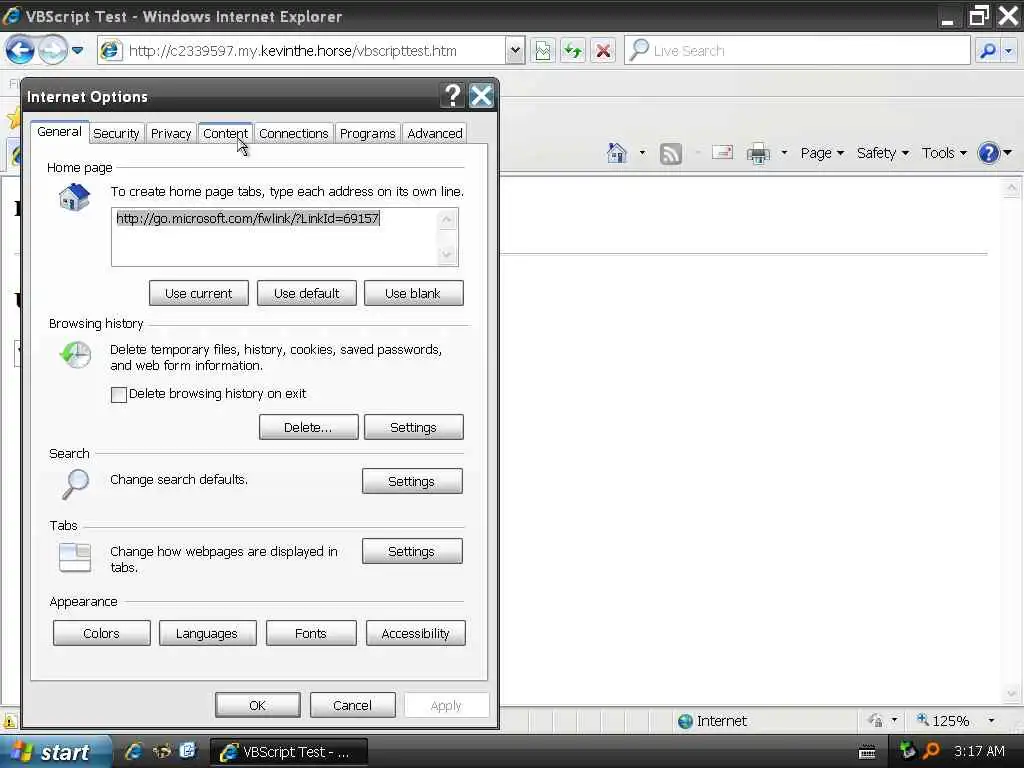Expand the address bar URL dropdown
Viewport: 1024px width, 768px height.
click(x=515, y=50)
